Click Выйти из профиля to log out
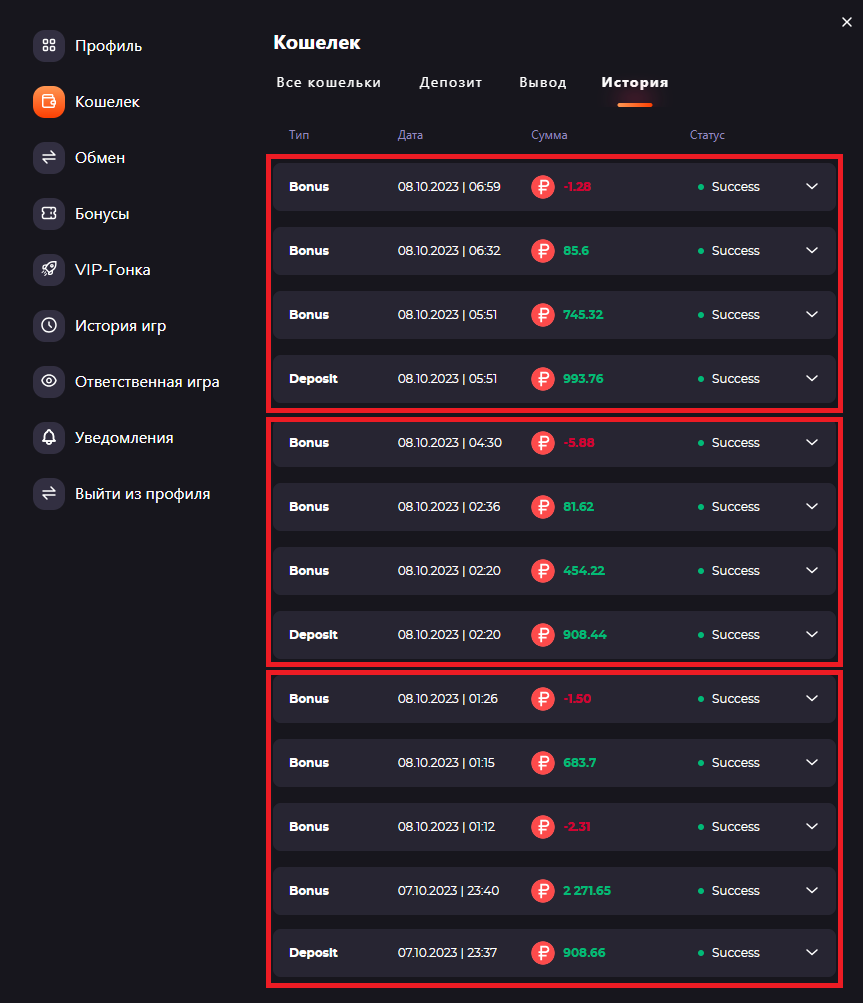 [142, 494]
